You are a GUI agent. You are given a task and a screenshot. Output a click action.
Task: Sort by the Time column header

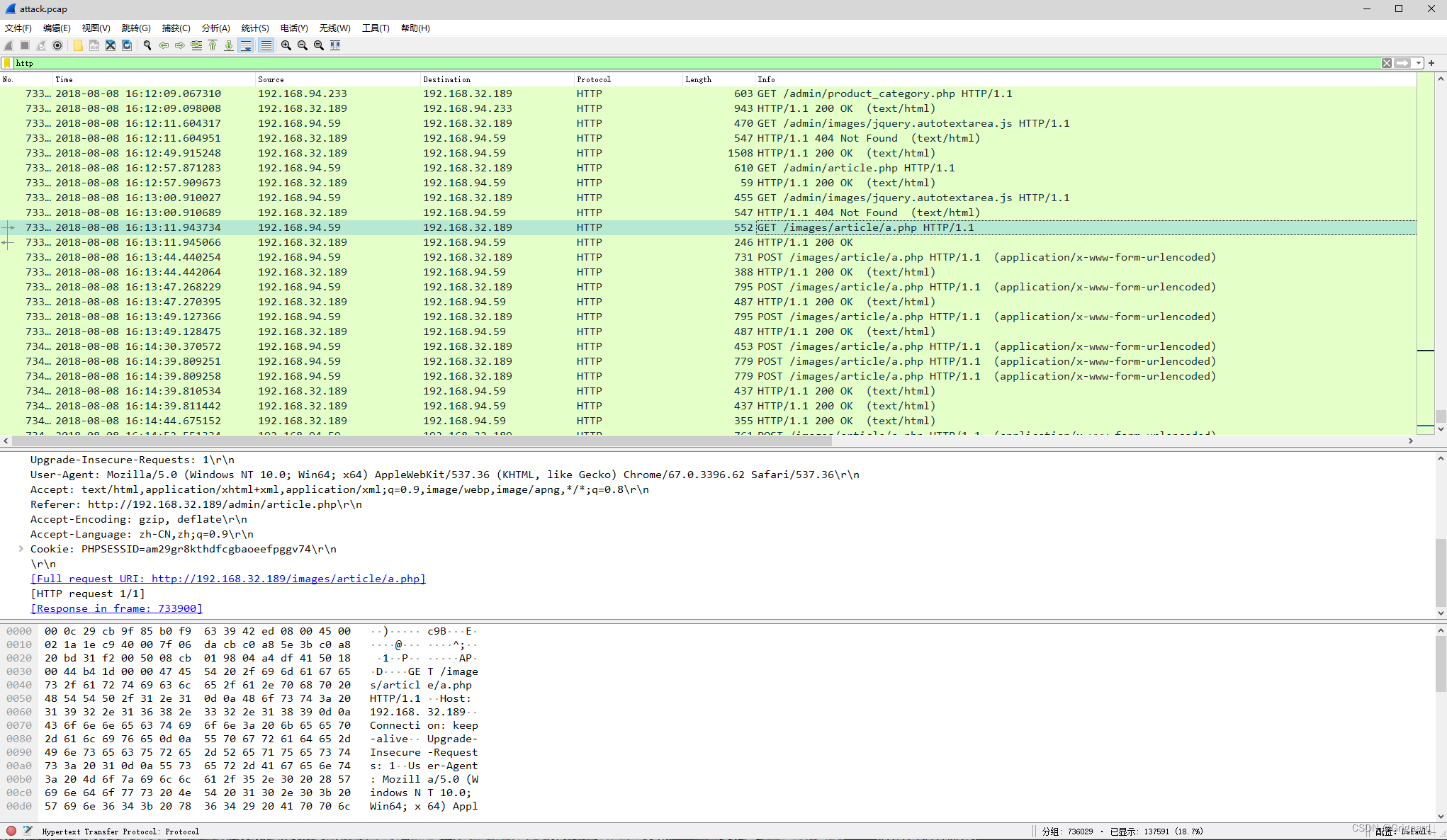tap(153, 79)
